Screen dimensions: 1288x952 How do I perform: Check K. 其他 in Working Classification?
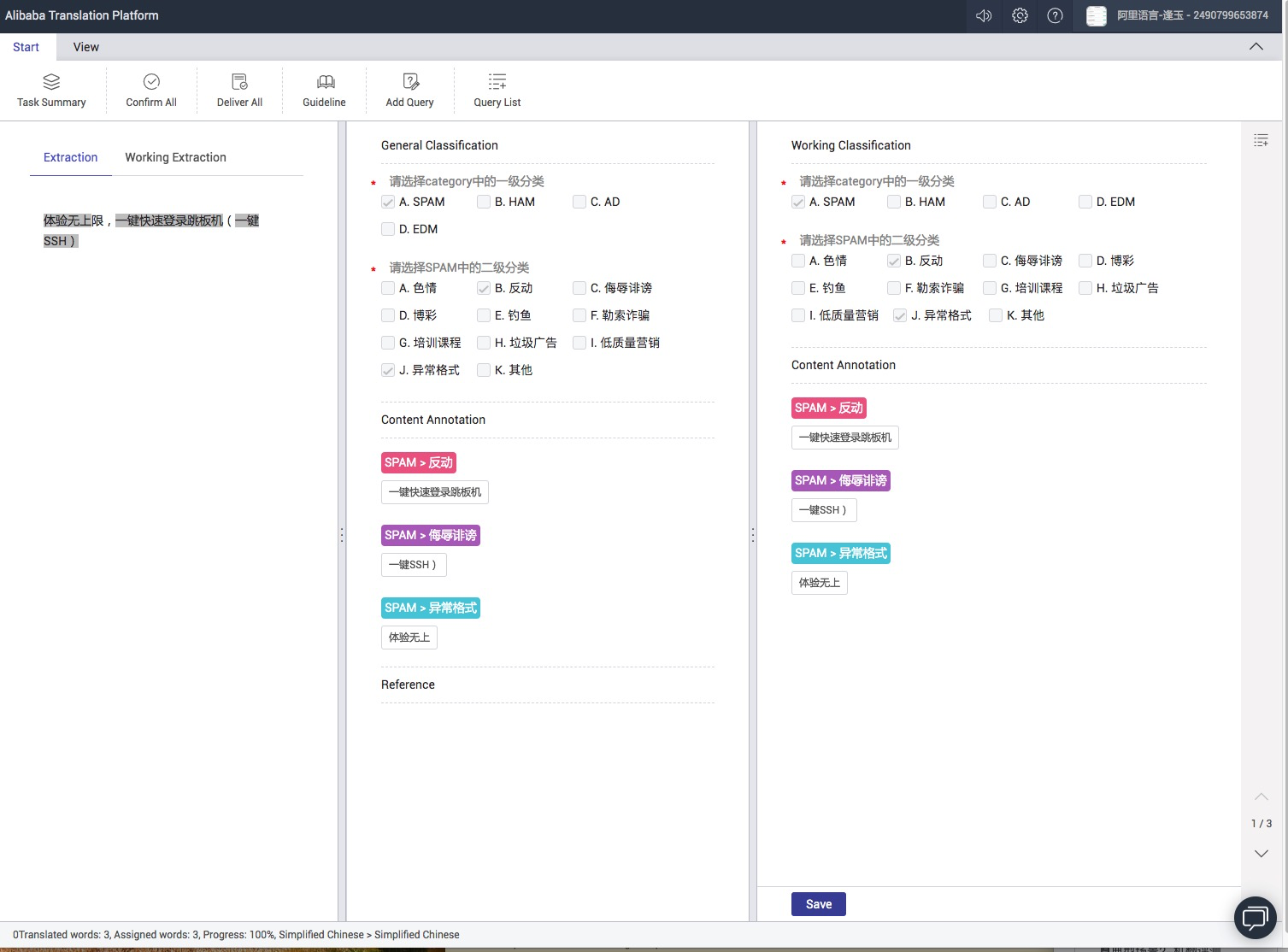click(996, 315)
